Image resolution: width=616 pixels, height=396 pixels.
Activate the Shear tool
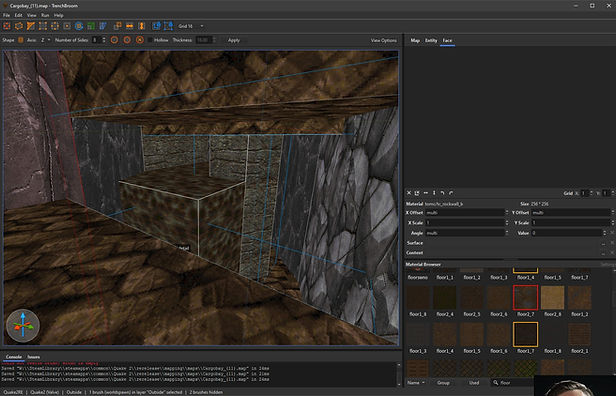click(x=103, y=26)
